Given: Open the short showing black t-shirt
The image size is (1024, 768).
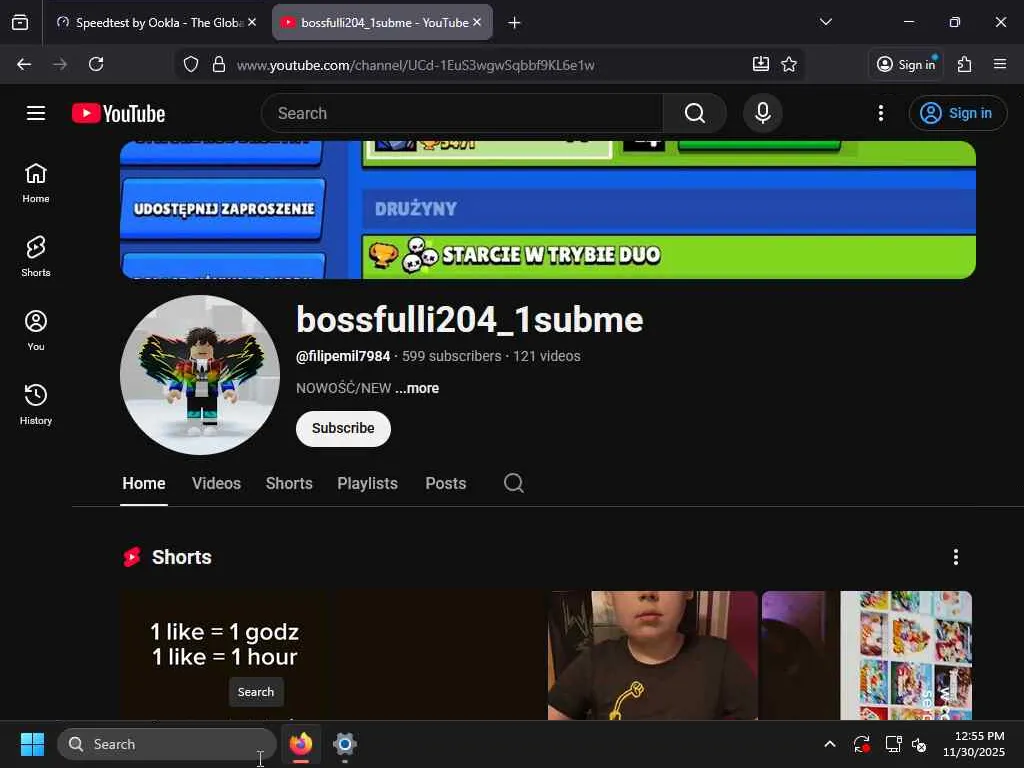Looking at the screenshot, I should (652, 655).
